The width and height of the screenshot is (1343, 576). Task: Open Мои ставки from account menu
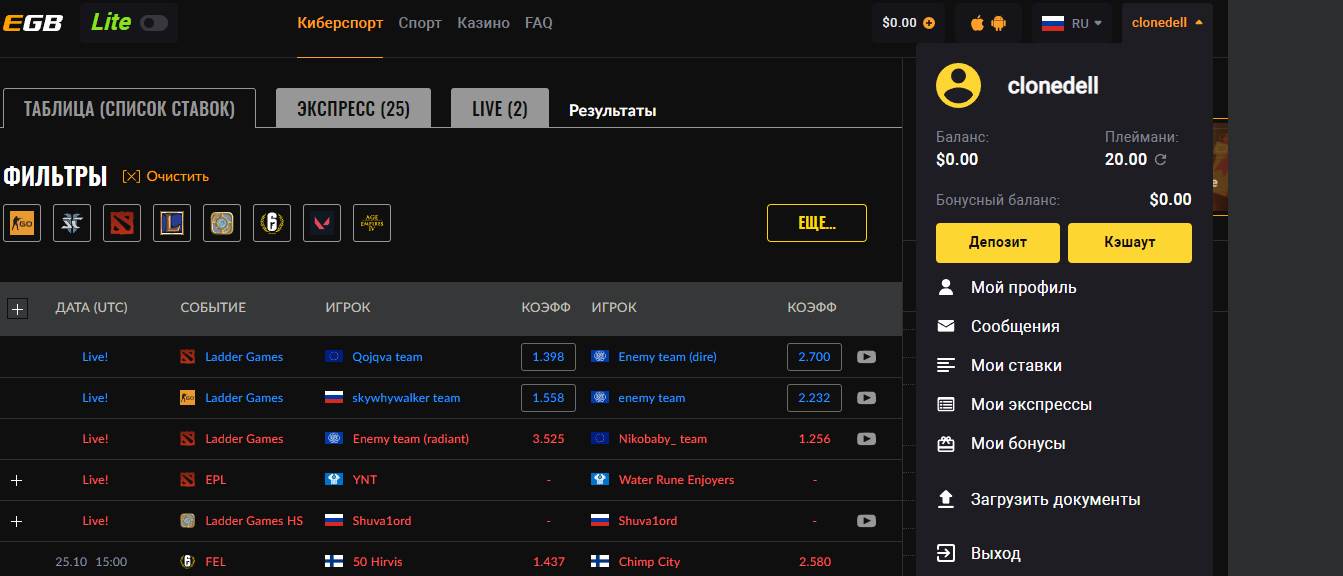[x=1016, y=366]
